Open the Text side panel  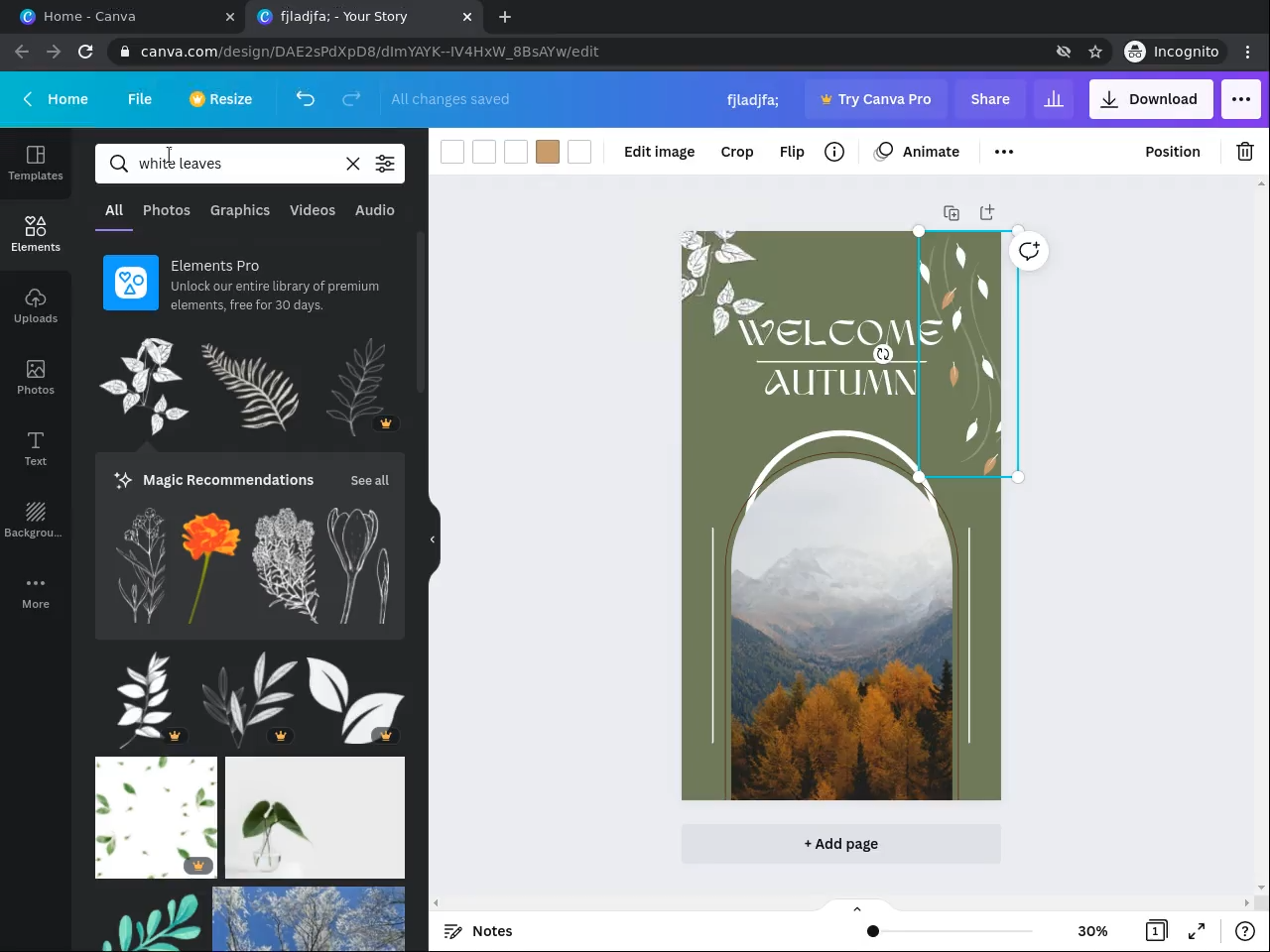coord(36,448)
